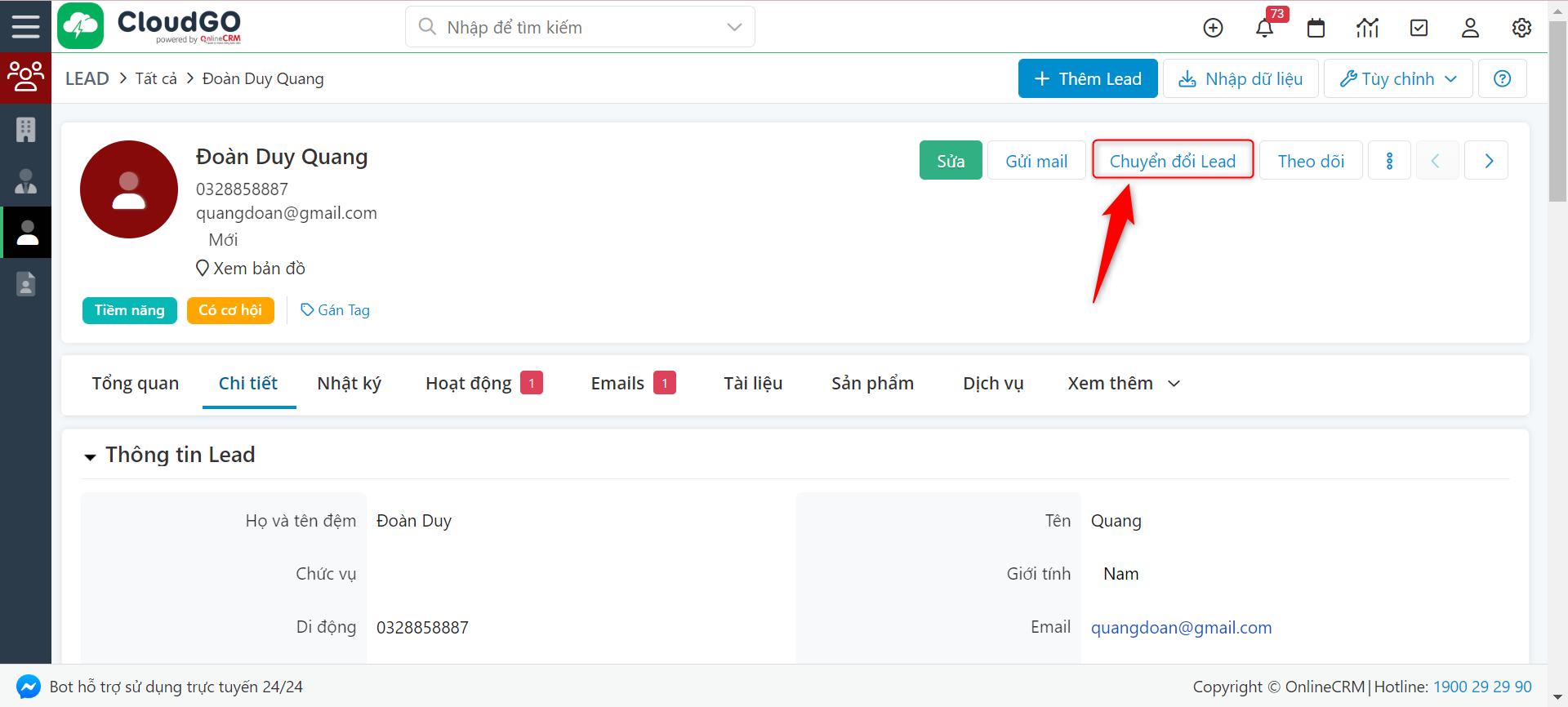Open the reports chart icon
1568x707 pixels.
point(1367,28)
